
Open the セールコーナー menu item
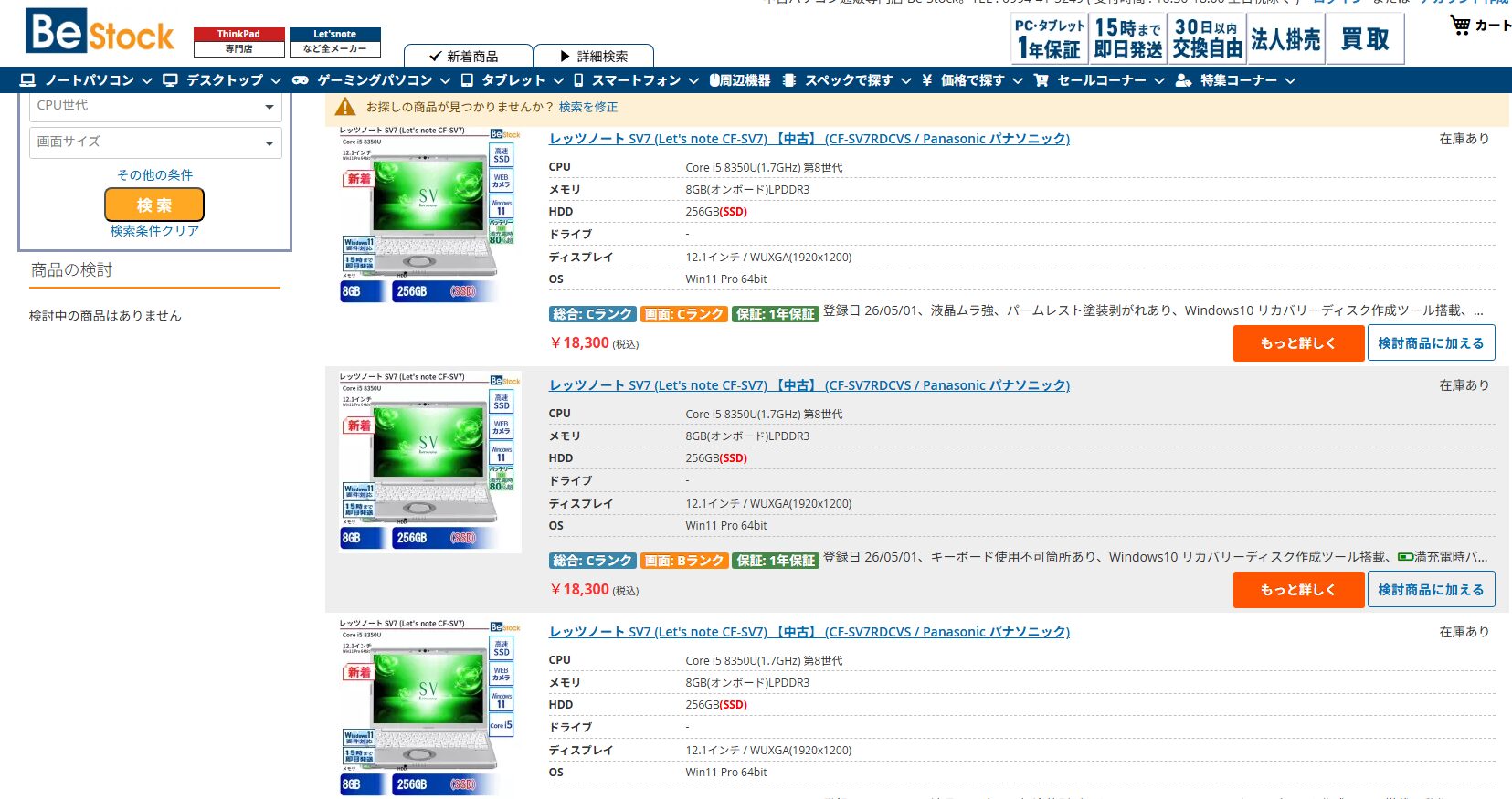point(1101,80)
